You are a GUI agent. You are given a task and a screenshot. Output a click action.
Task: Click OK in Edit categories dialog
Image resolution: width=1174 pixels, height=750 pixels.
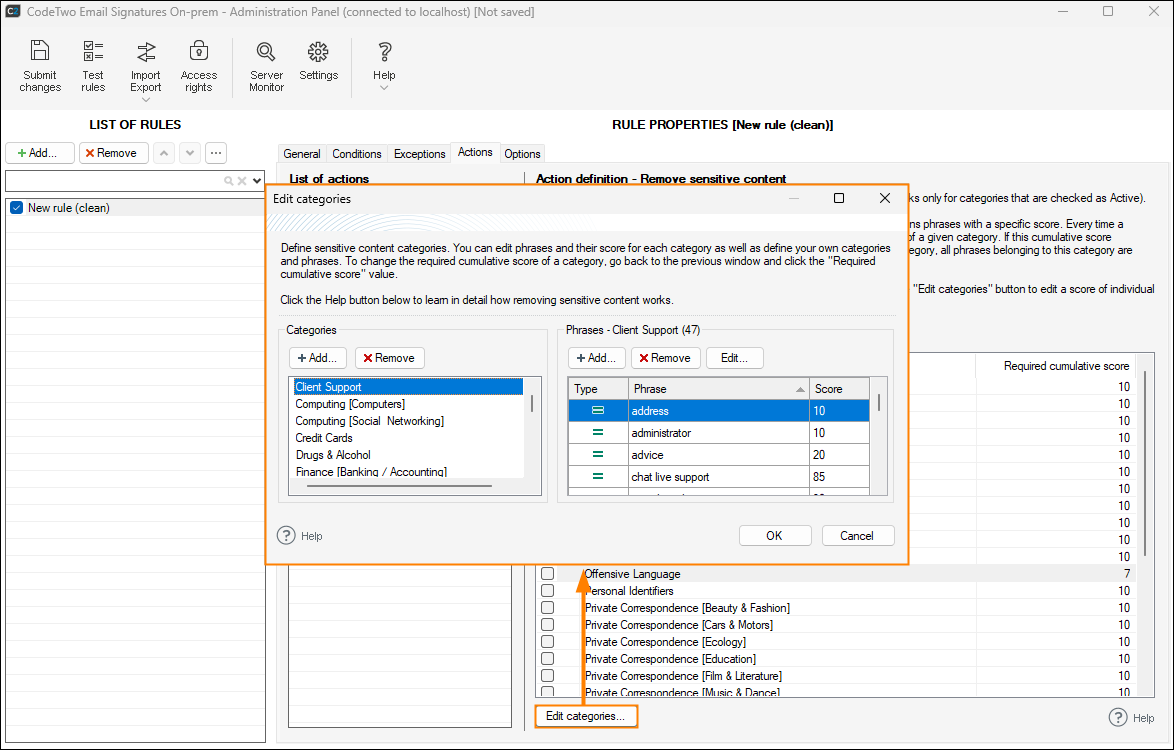pos(774,535)
